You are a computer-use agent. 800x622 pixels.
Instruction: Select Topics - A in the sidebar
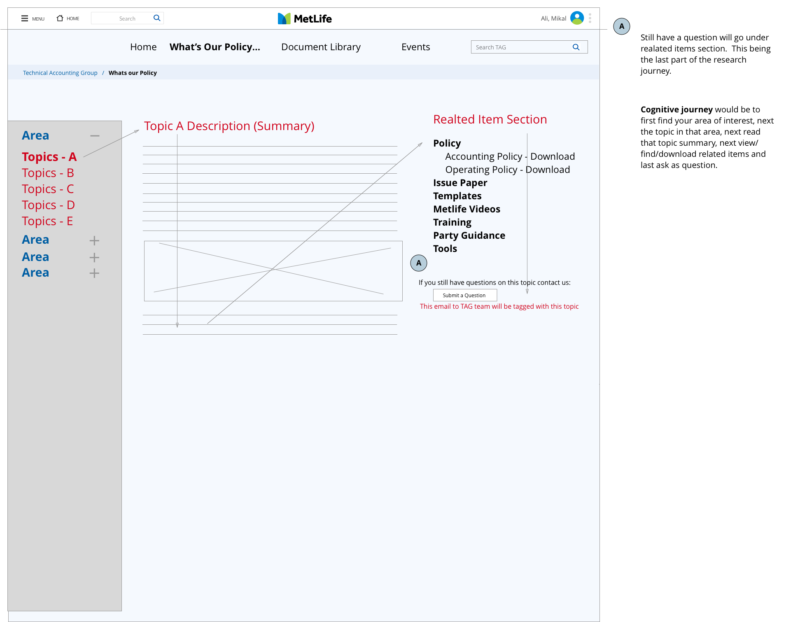pyautogui.click(x=49, y=157)
